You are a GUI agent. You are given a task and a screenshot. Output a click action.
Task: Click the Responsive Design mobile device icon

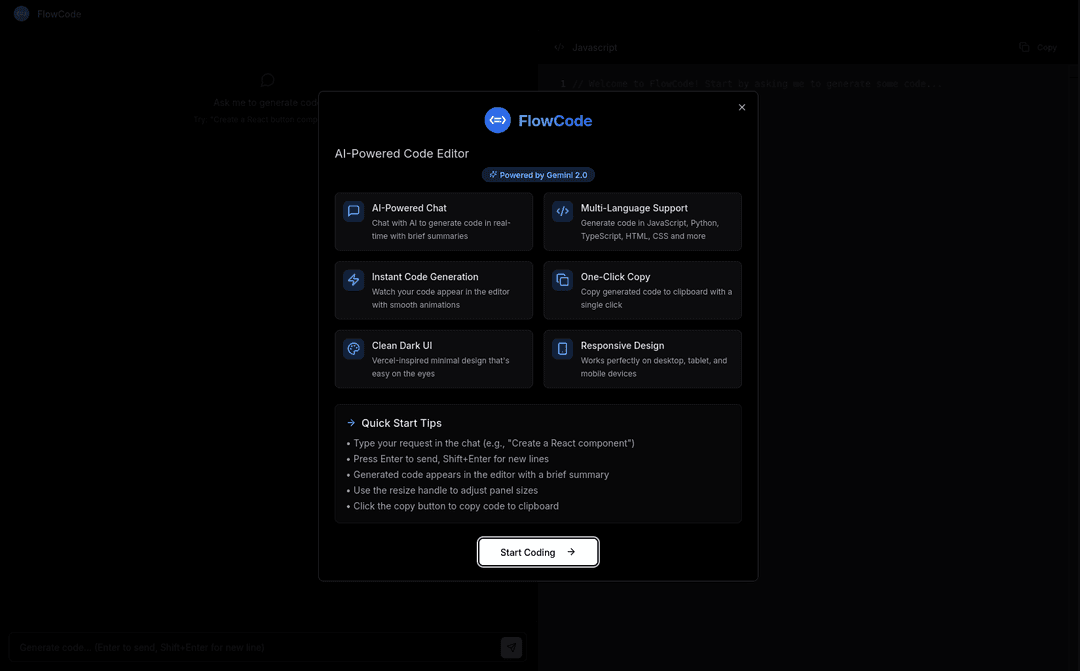562,349
